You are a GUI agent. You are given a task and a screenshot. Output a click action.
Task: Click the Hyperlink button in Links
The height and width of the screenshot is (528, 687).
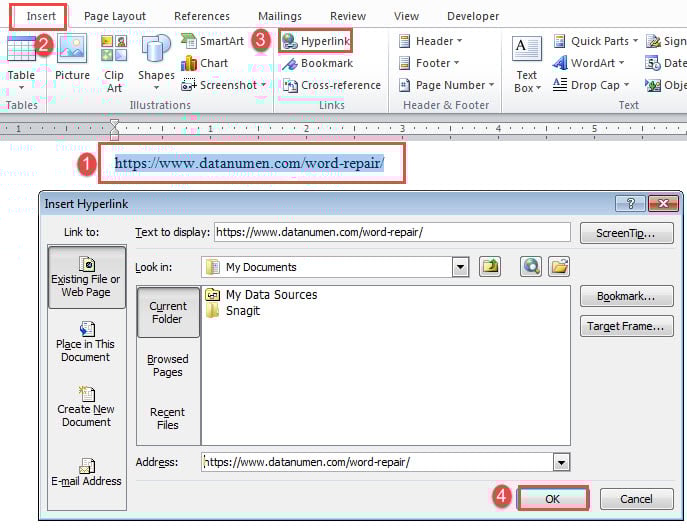coord(315,41)
